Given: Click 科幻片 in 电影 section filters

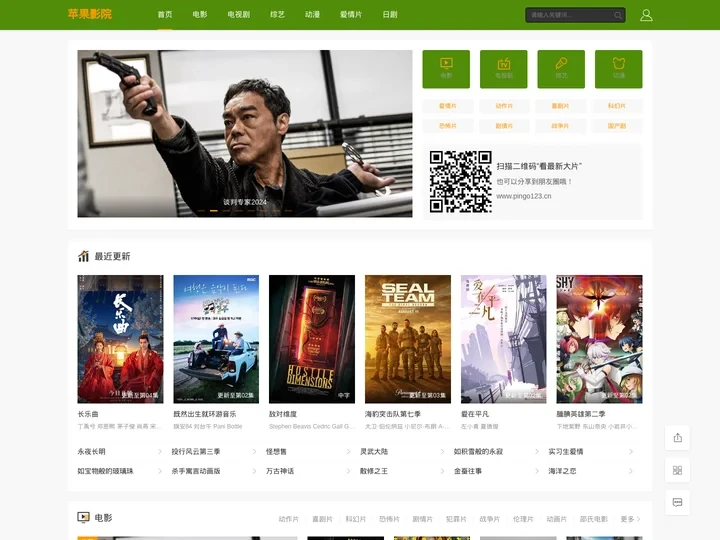Looking at the screenshot, I should pyautogui.click(x=355, y=519).
